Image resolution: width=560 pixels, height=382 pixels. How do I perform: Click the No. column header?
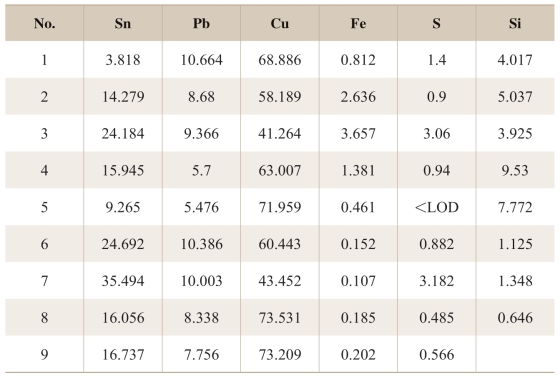pyautogui.click(x=44, y=24)
